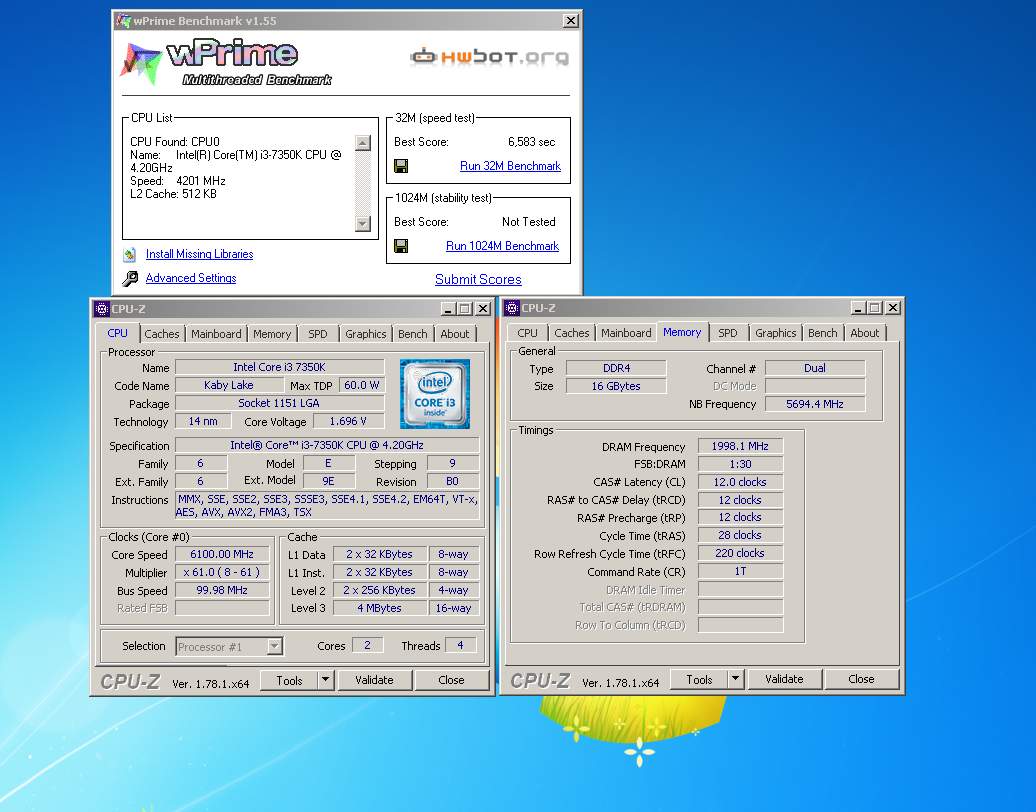The width and height of the screenshot is (1036, 812).
Task: Switch to Caches tab in left CPU-Z window
Action: [162, 334]
